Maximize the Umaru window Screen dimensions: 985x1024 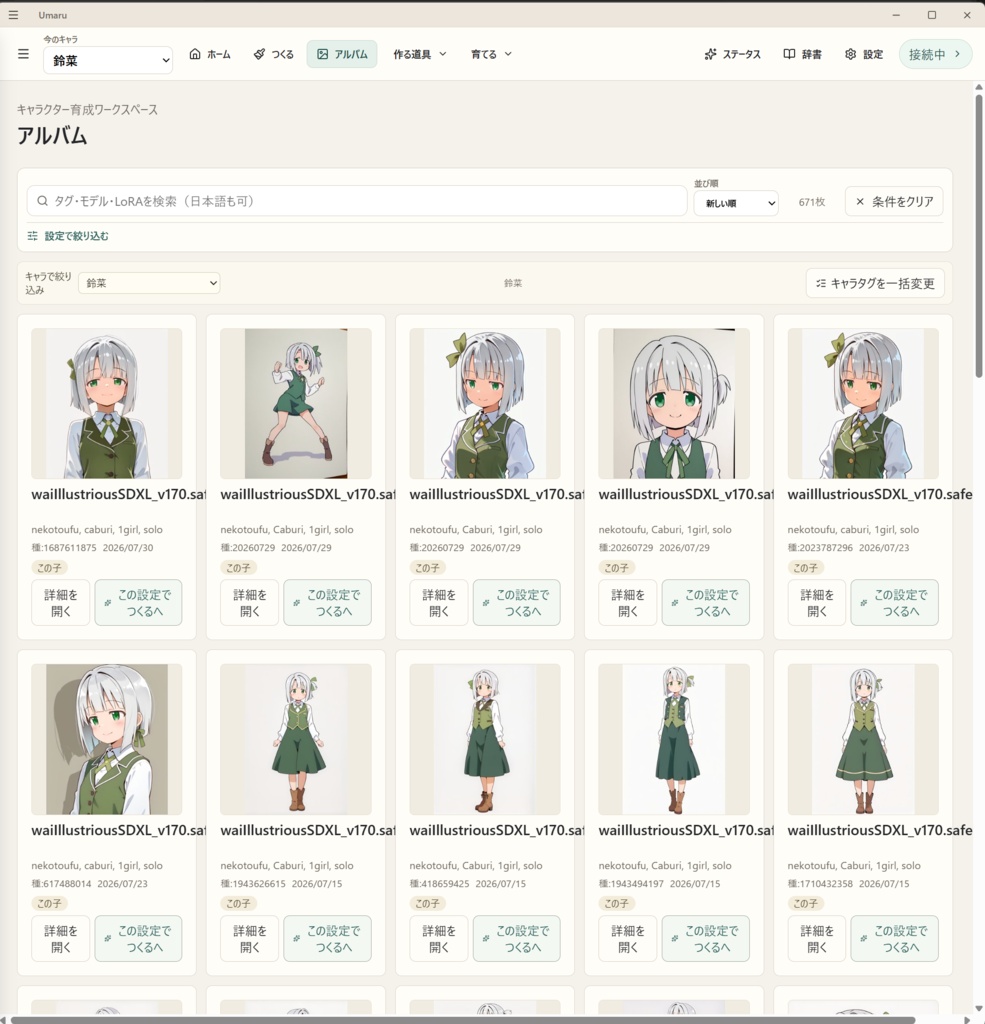click(x=931, y=14)
